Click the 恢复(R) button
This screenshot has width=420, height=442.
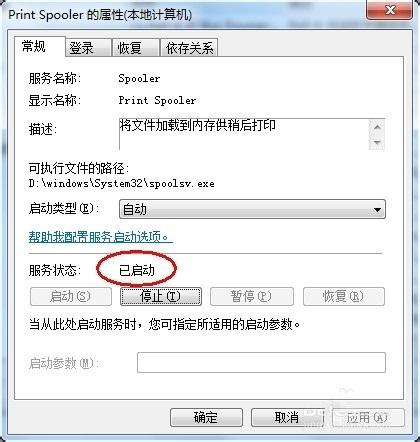tap(344, 296)
